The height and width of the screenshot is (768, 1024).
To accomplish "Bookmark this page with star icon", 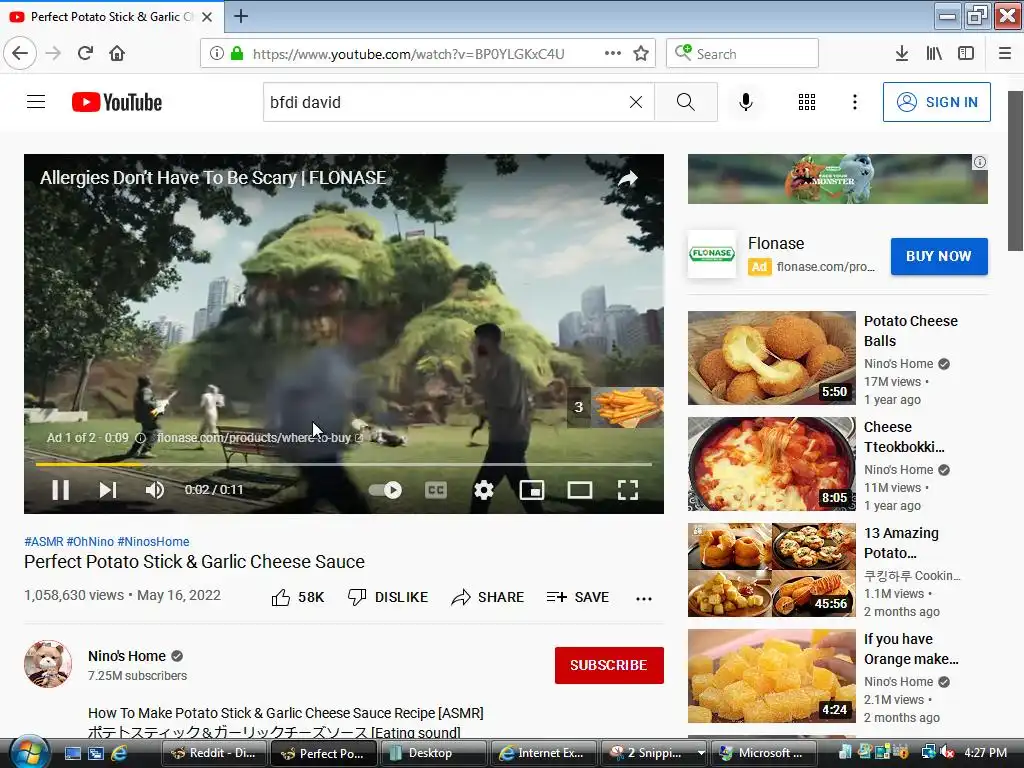I will (641, 54).
